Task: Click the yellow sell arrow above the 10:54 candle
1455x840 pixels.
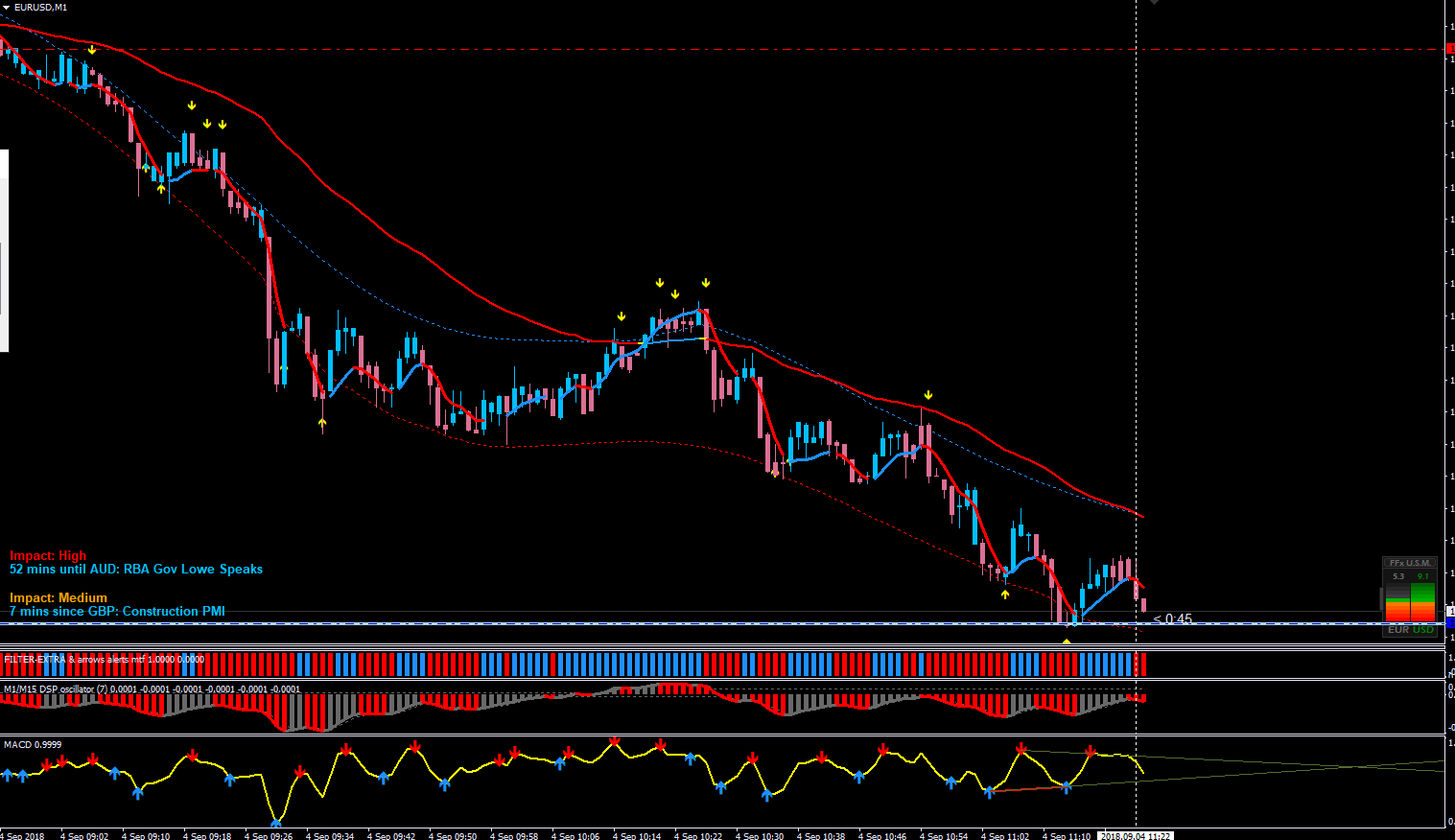Action: (x=928, y=395)
